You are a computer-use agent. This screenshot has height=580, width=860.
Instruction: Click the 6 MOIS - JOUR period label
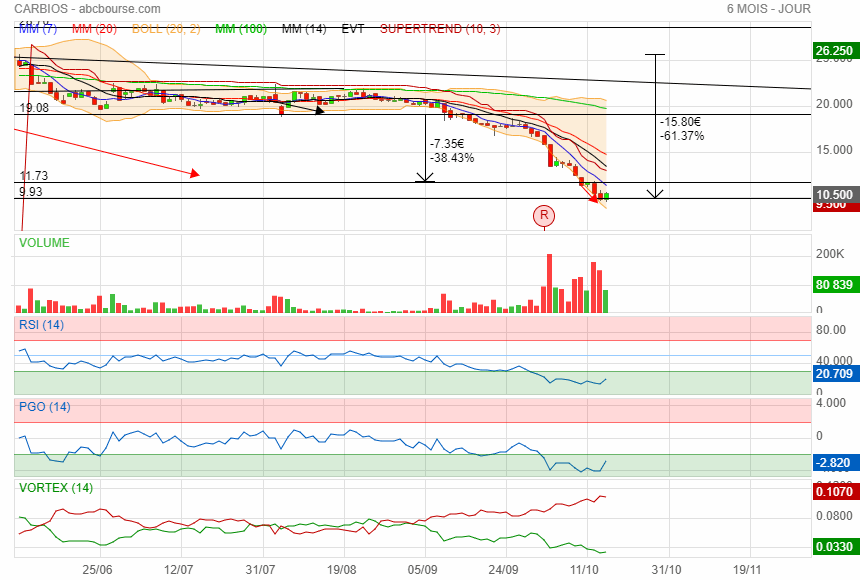[x=768, y=9]
